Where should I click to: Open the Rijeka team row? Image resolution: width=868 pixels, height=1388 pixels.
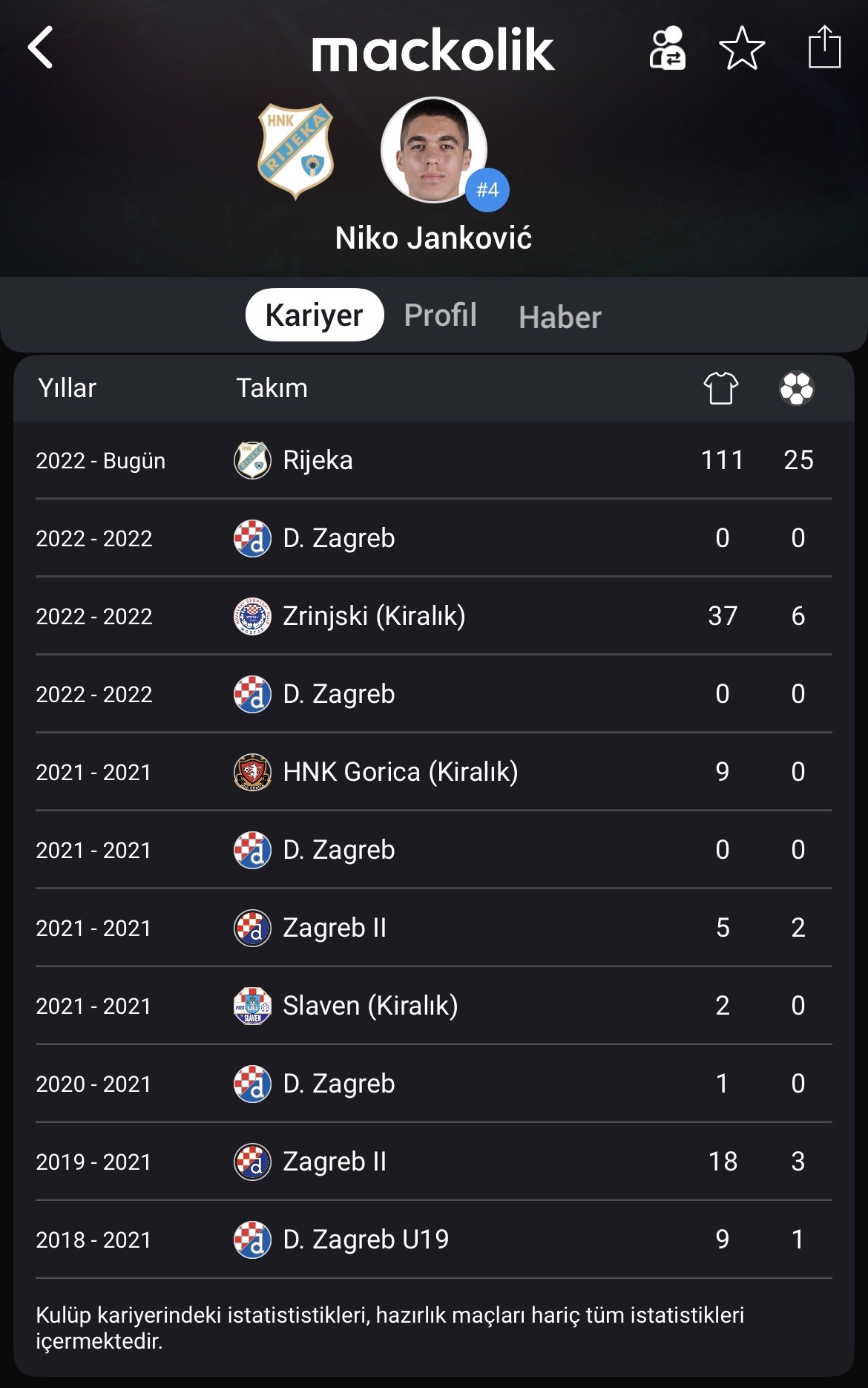(434, 460)
